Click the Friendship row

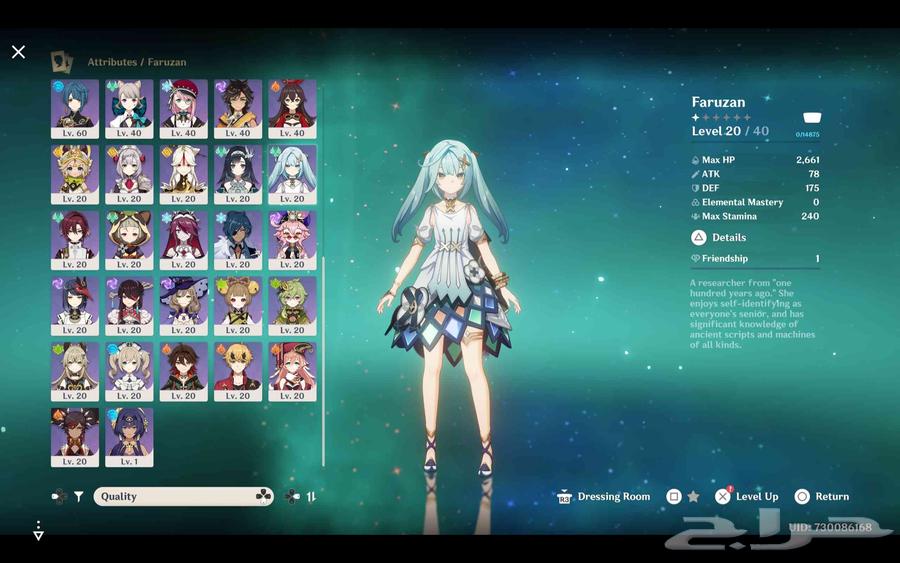(x=755, y=259)
